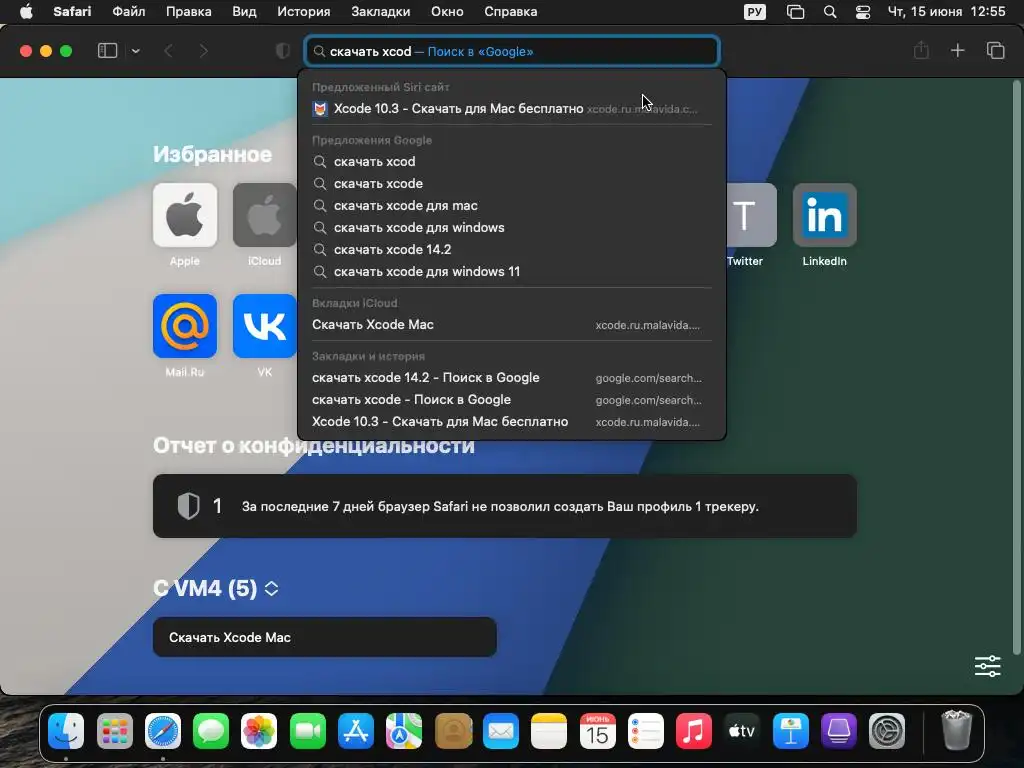Open System Settings from the Dock
Screen dimensions: 1024x768
(887, 731)
